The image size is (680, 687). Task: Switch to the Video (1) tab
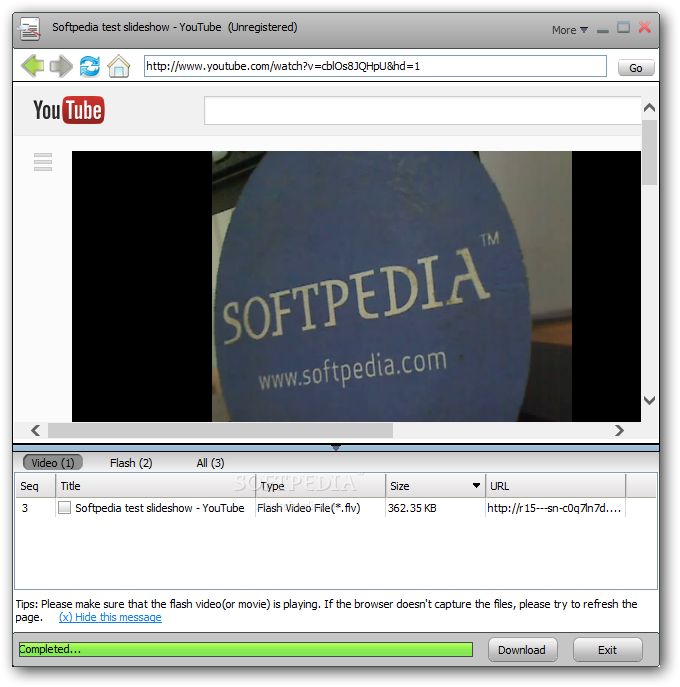coord(53,463)
